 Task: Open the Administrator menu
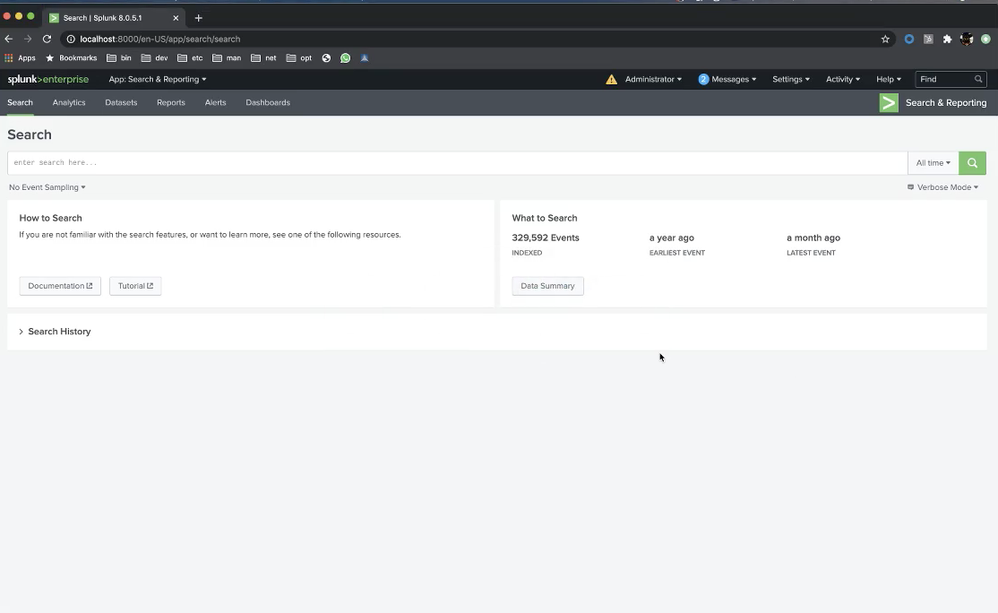(x=653, y=80)
